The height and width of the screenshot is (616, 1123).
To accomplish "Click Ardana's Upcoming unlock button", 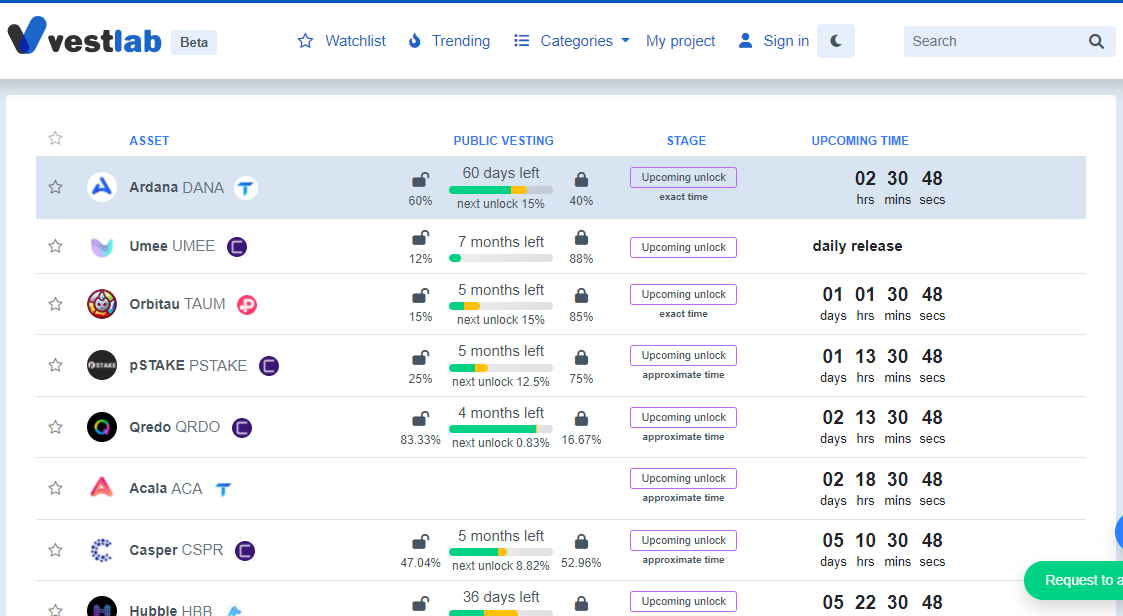I will click(x=683, y=178).
